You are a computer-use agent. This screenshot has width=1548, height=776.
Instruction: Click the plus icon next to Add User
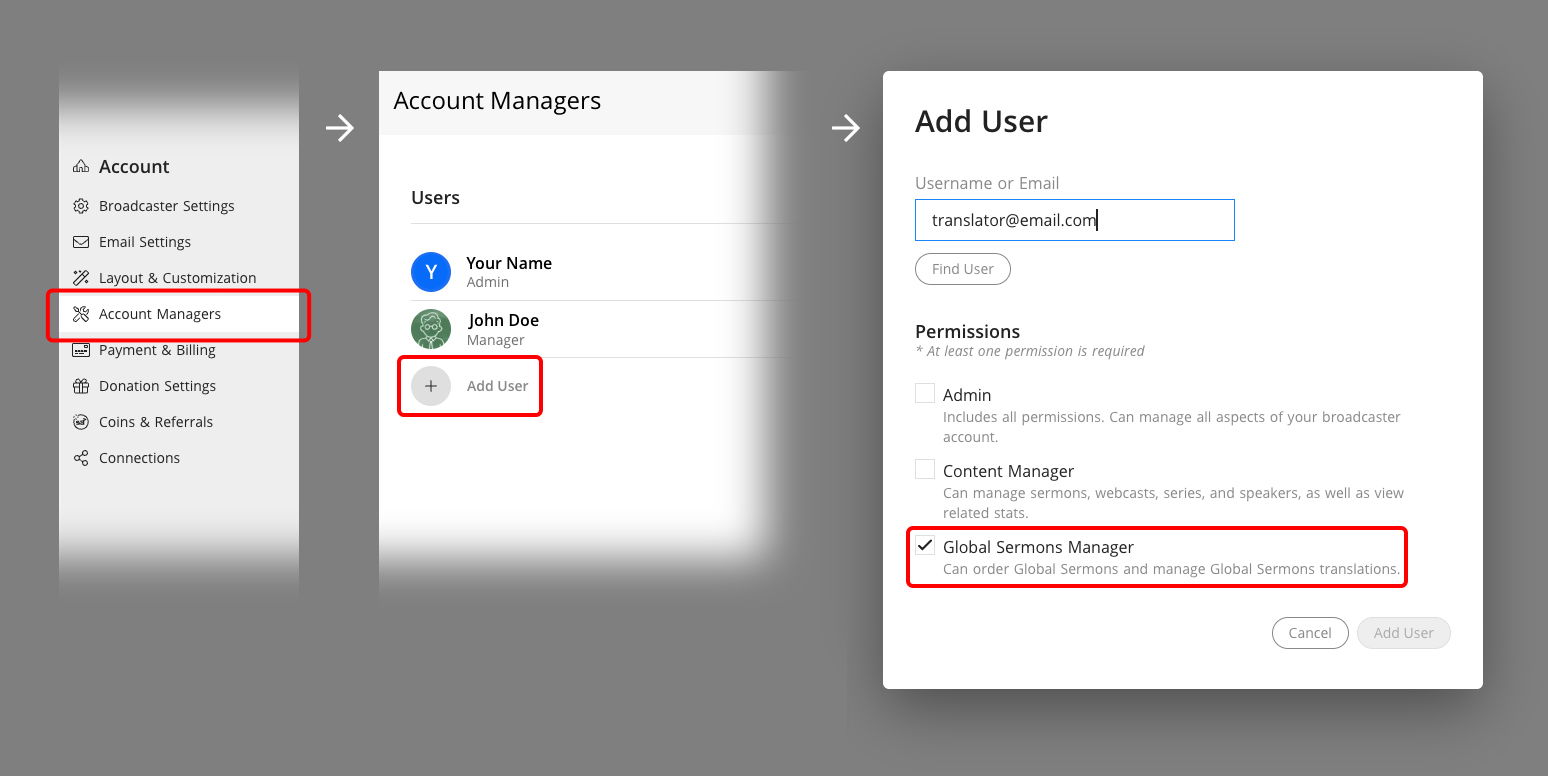pos(430,385)
